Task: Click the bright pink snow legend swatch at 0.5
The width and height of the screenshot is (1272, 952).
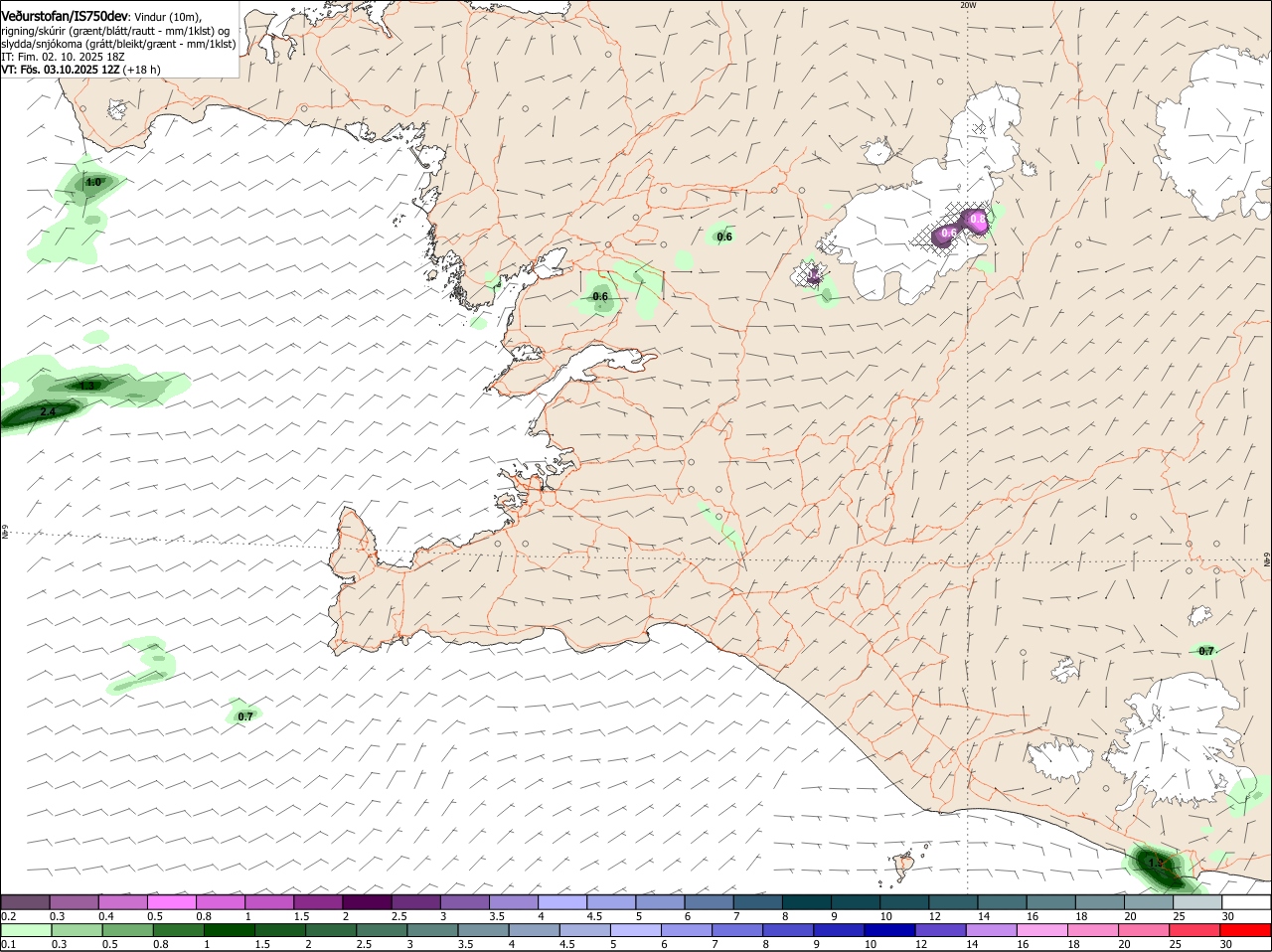Action: pos(171,902)
